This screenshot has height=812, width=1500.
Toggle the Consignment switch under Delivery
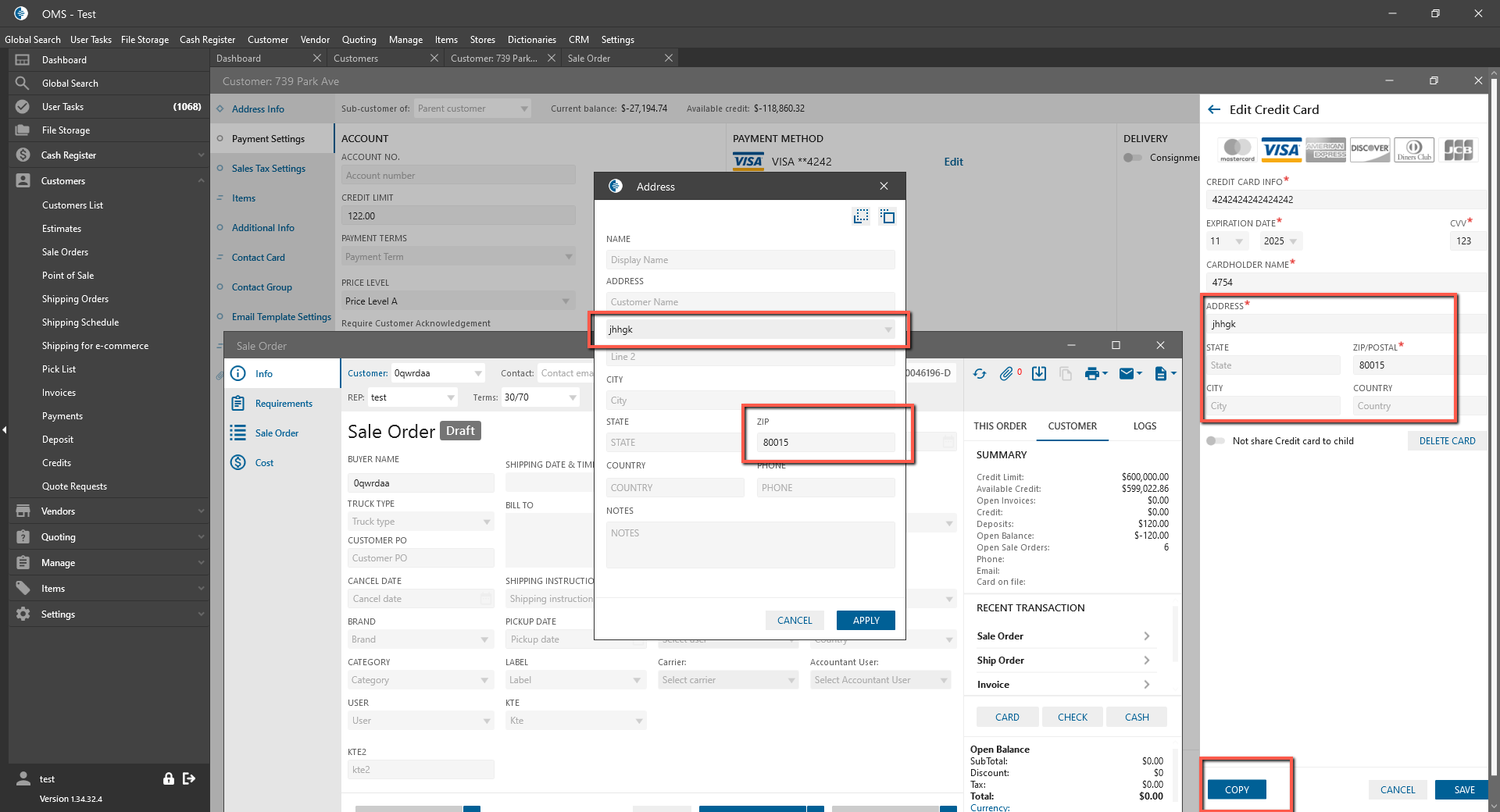point(1132,158)
